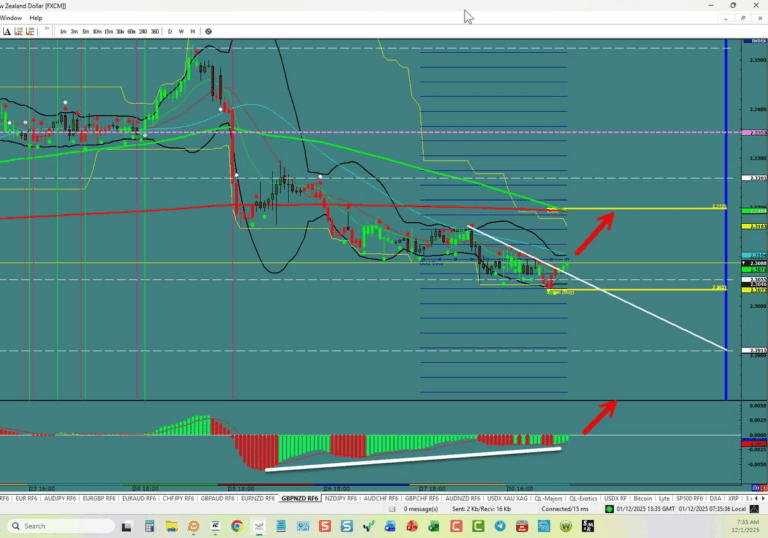
Task: Open the XRP tab
Action: tap(733, 498)
